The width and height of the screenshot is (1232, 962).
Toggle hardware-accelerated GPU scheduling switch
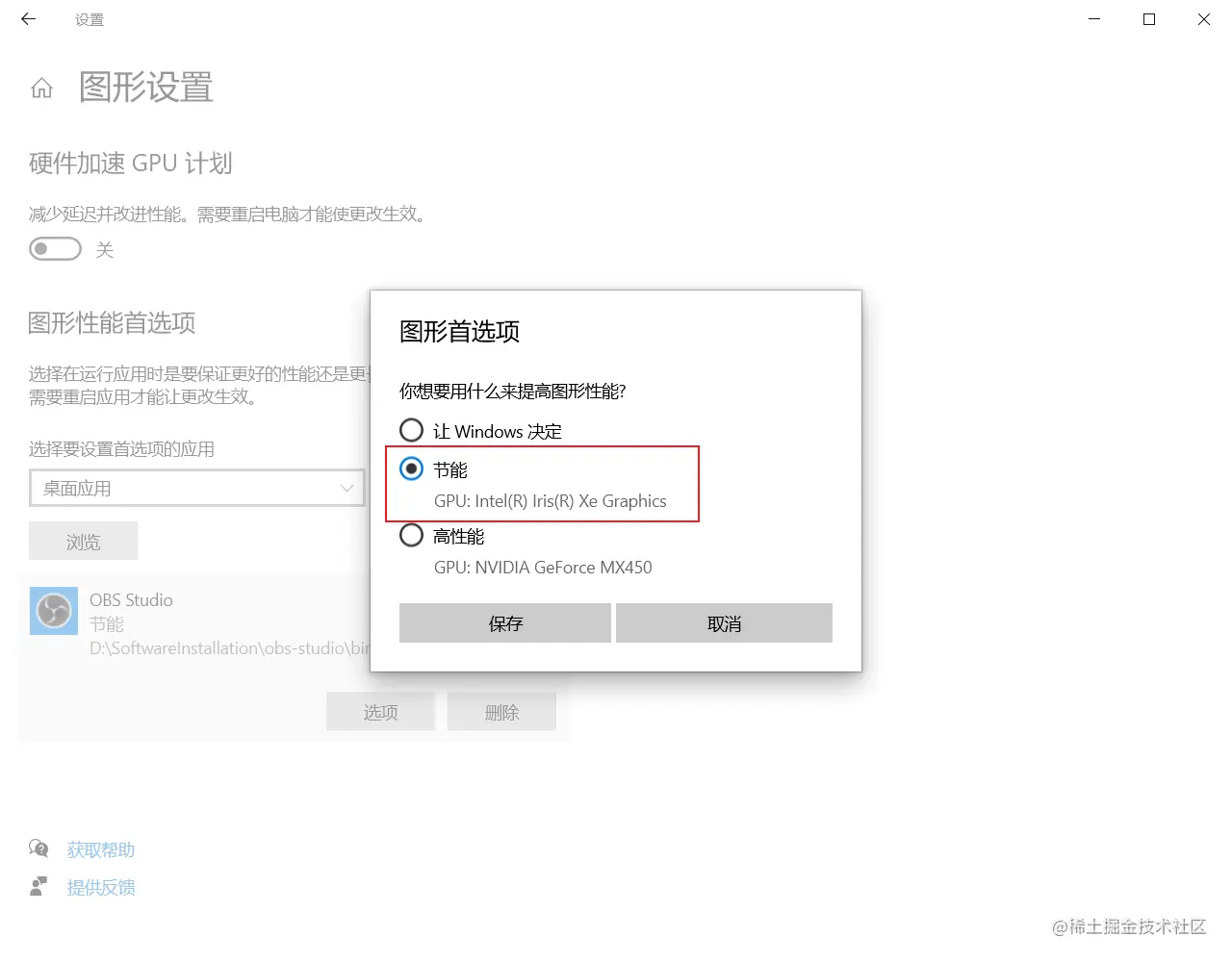point(55,249)
